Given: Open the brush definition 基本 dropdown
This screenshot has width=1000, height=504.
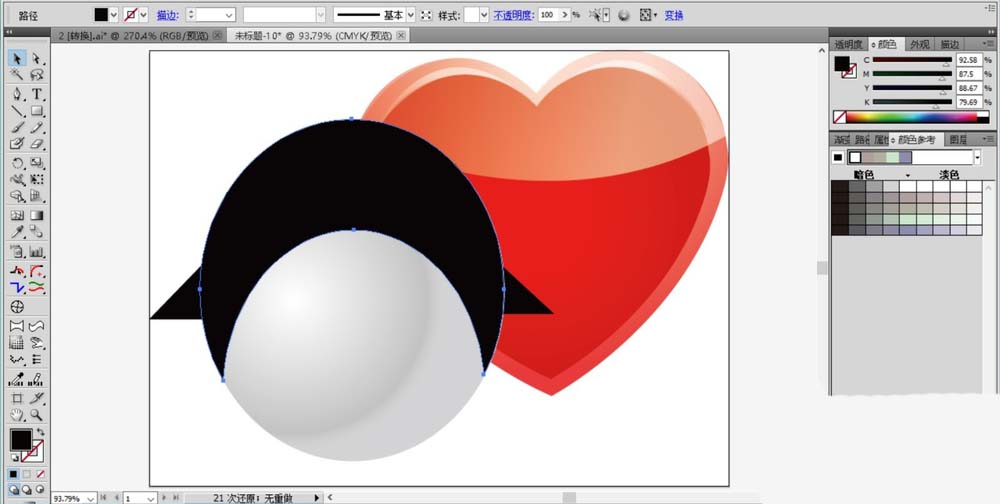Looking at the screenshot, I should 410,15.
